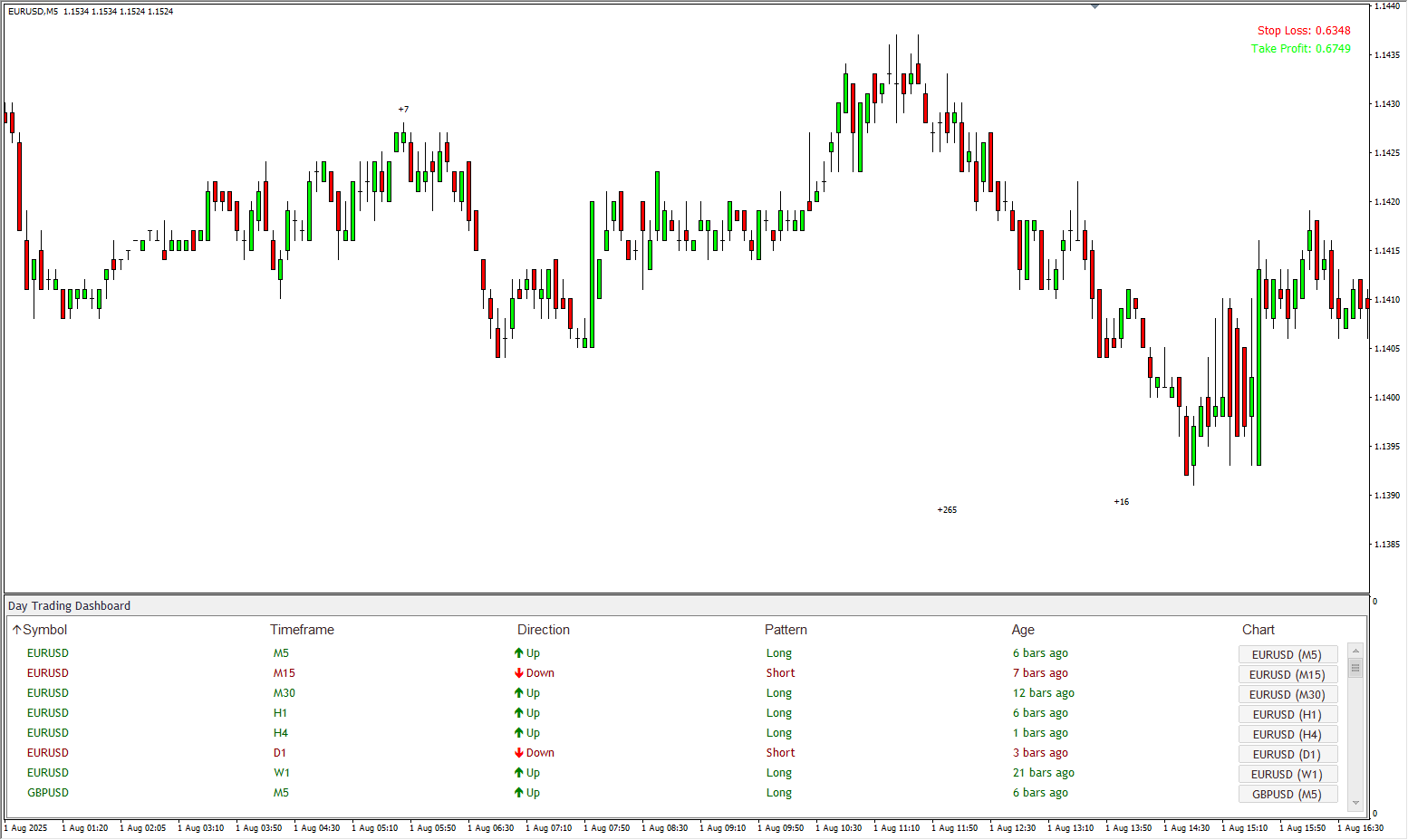
Task: Select the Stop Loss label on chart
Action: 1303,31
